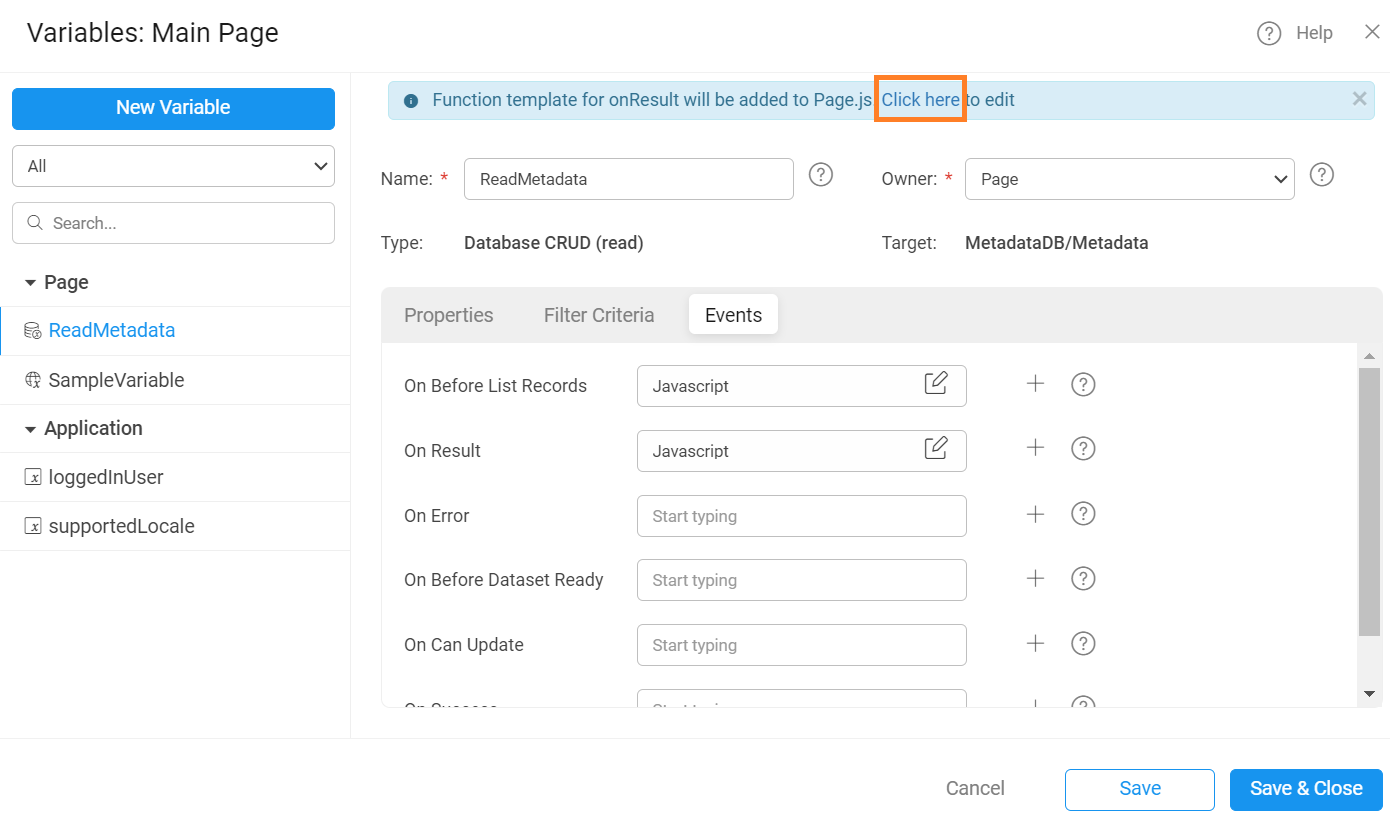This screenshot has width=1390, height=814.
Task: Click the New Variable button
Action: [173, 108]
